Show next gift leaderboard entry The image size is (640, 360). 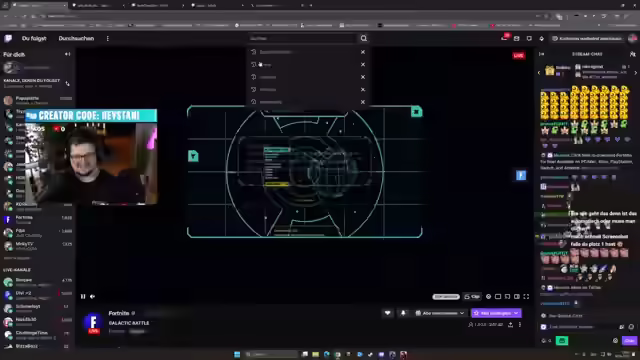coord(636,73)
